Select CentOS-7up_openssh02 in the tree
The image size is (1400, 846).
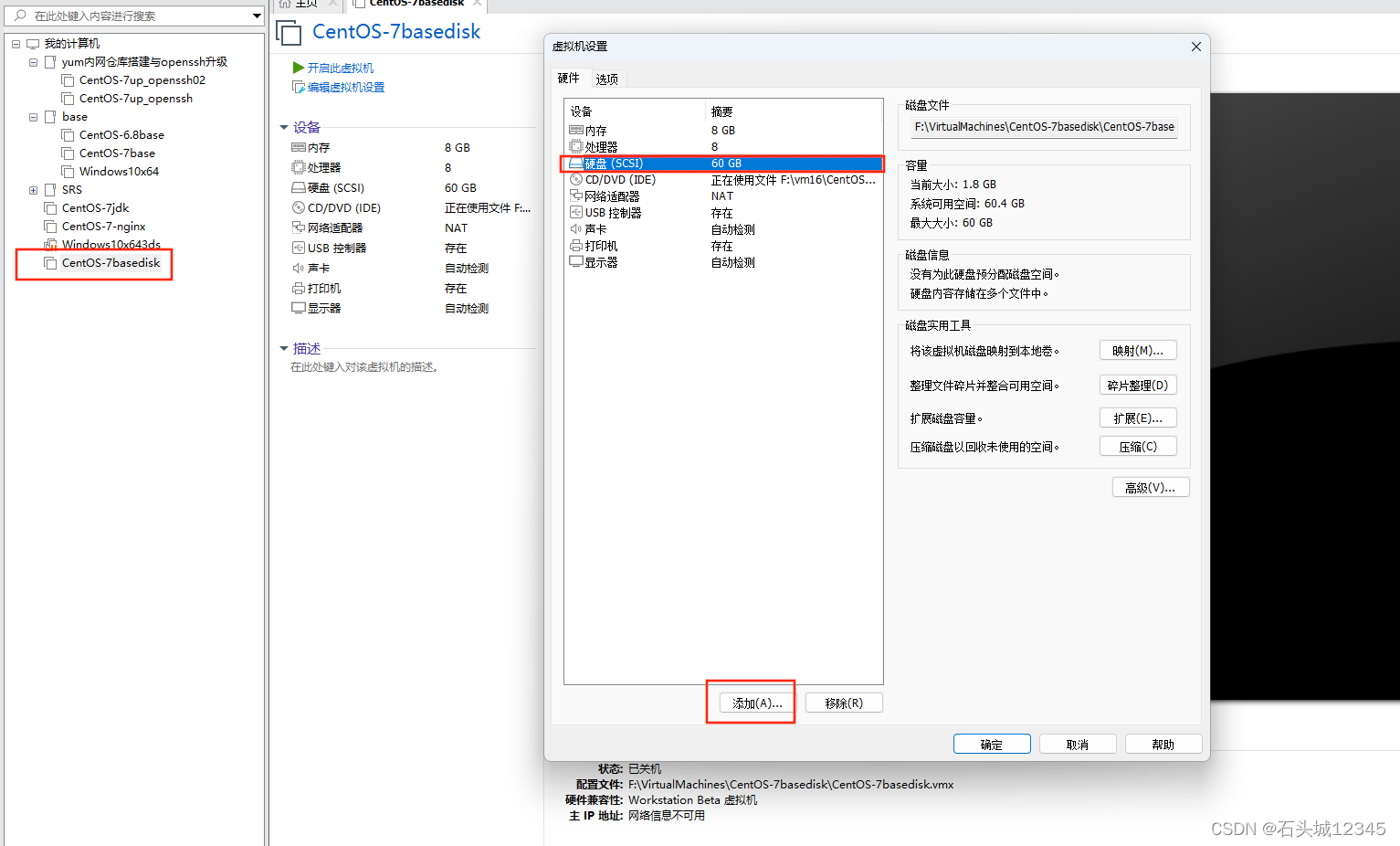click(x=142, y=80)
